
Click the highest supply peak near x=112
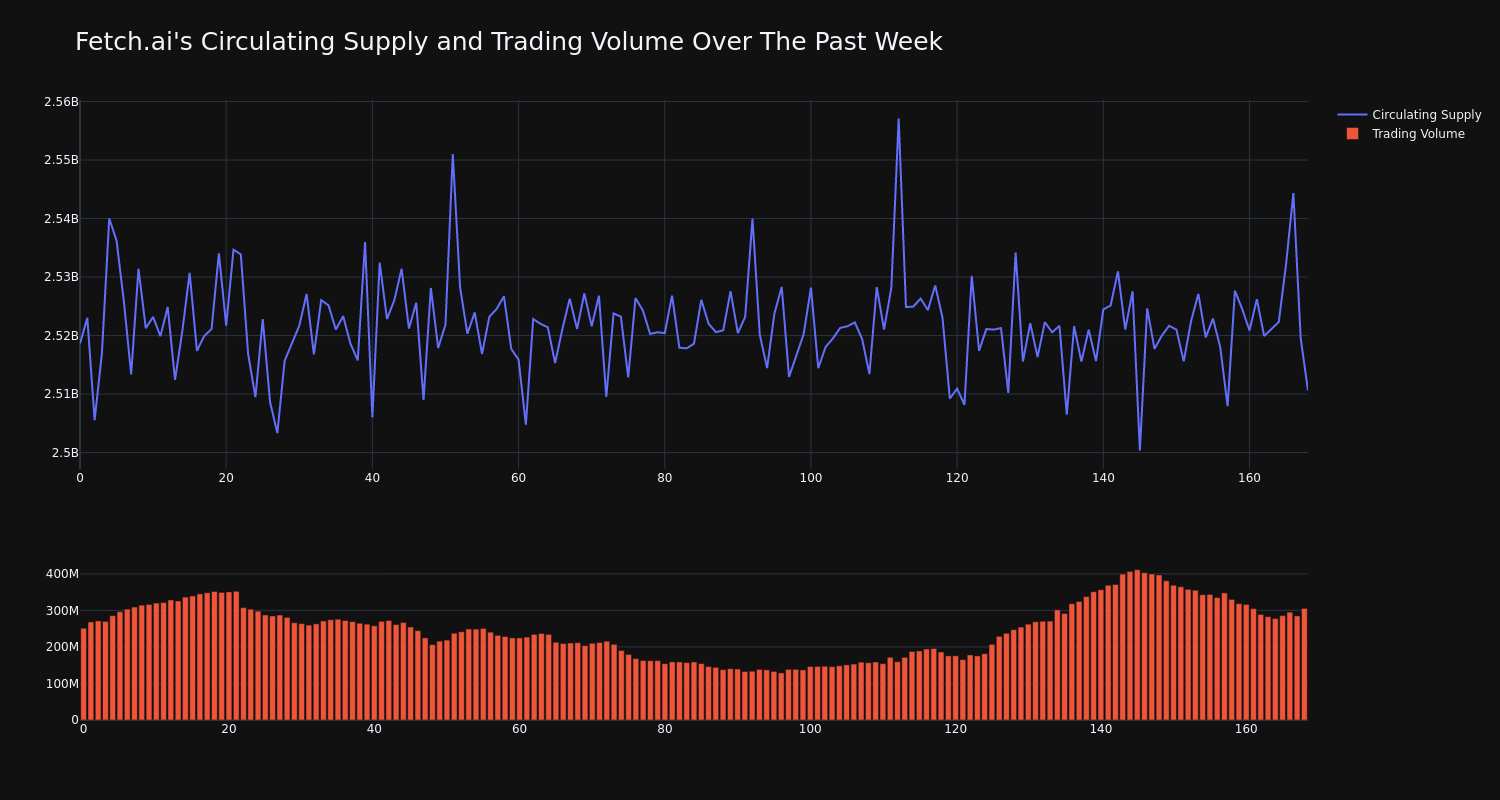pyautogui.click(x=898, y=119)
